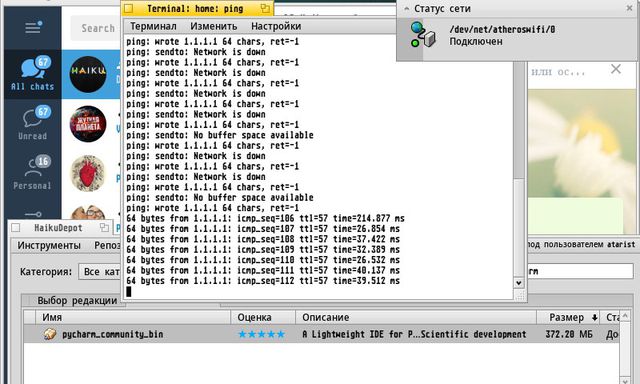Sort by the Размер column header
Screen dimensions: 640x384
point(568,317)
